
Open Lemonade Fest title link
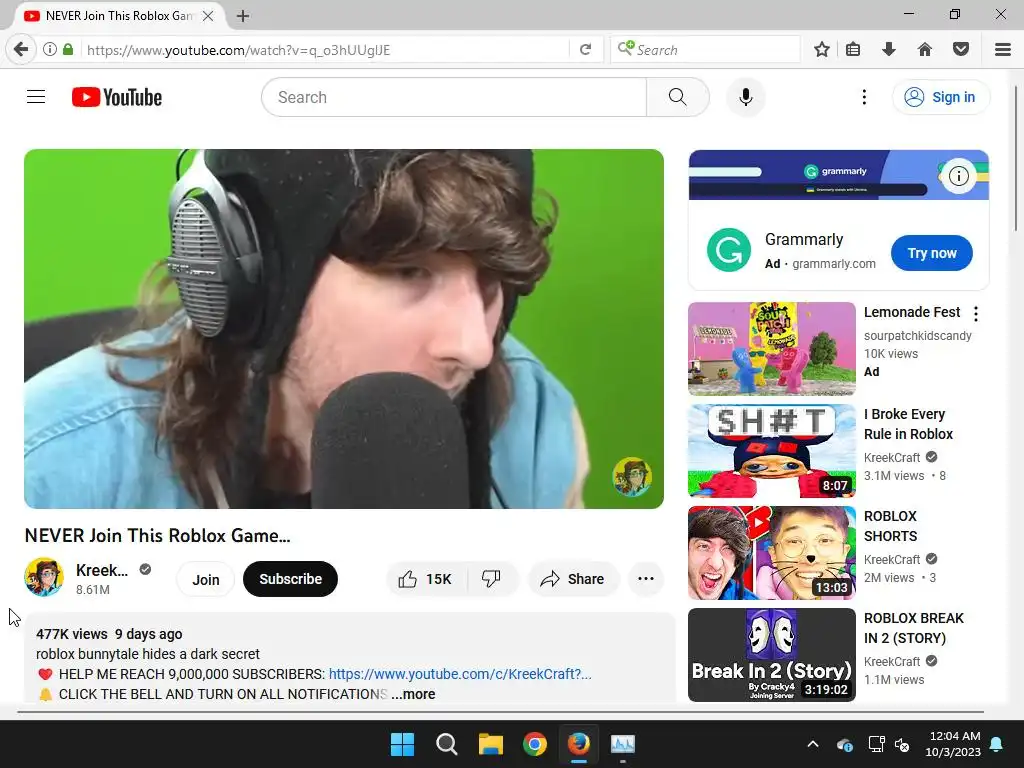click(x=912, y=312)
